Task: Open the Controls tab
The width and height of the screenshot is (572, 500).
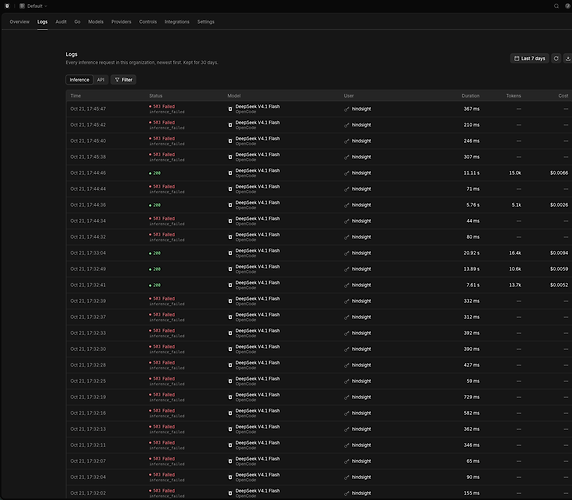Action: coord(148,22)
